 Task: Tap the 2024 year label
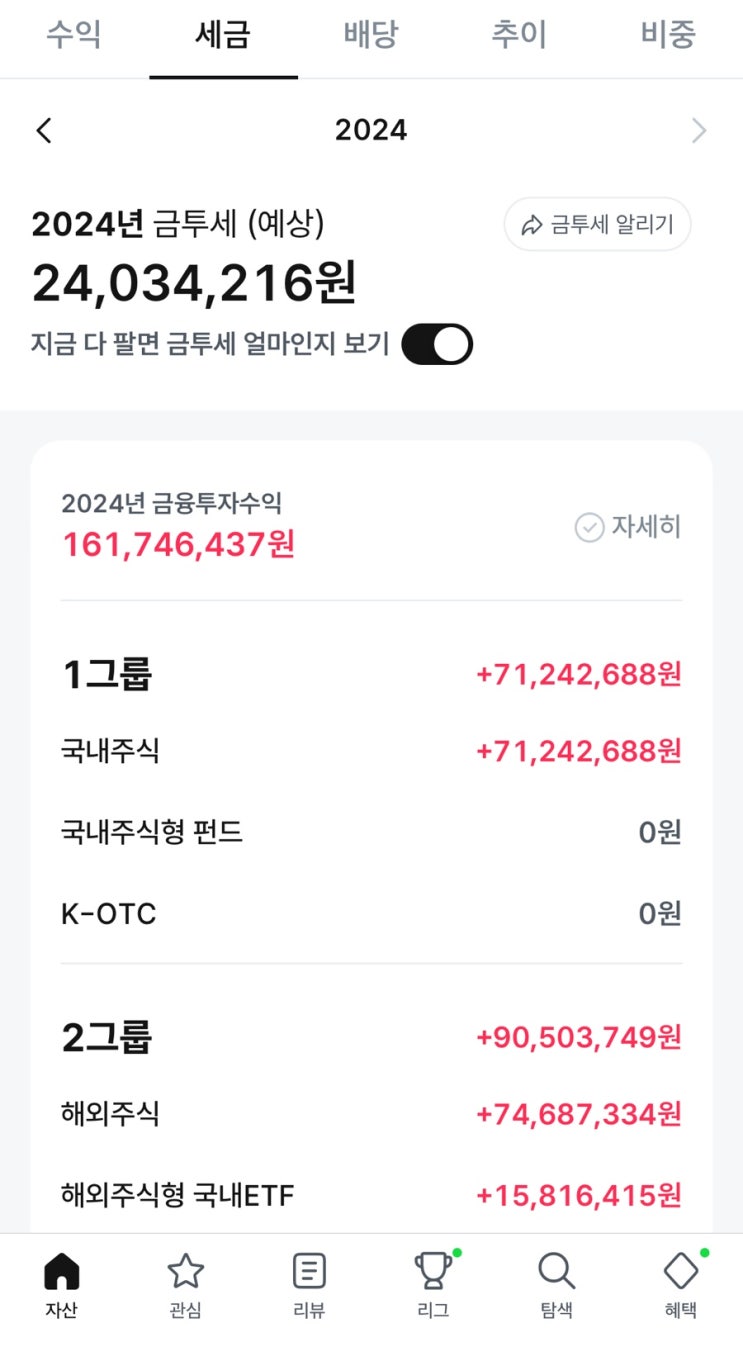(x=371, y=130)
